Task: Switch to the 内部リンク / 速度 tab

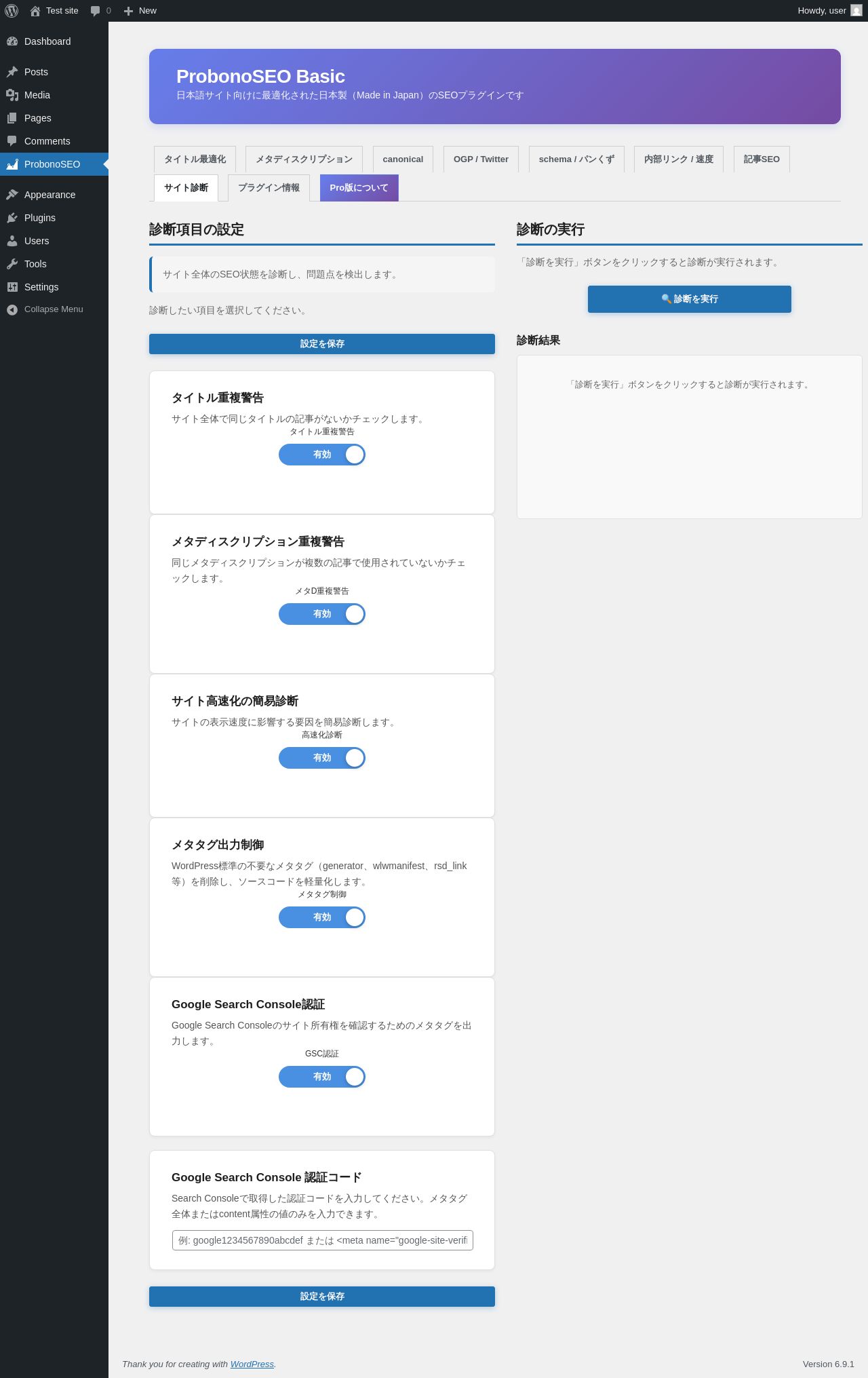Action: [679, 159]
